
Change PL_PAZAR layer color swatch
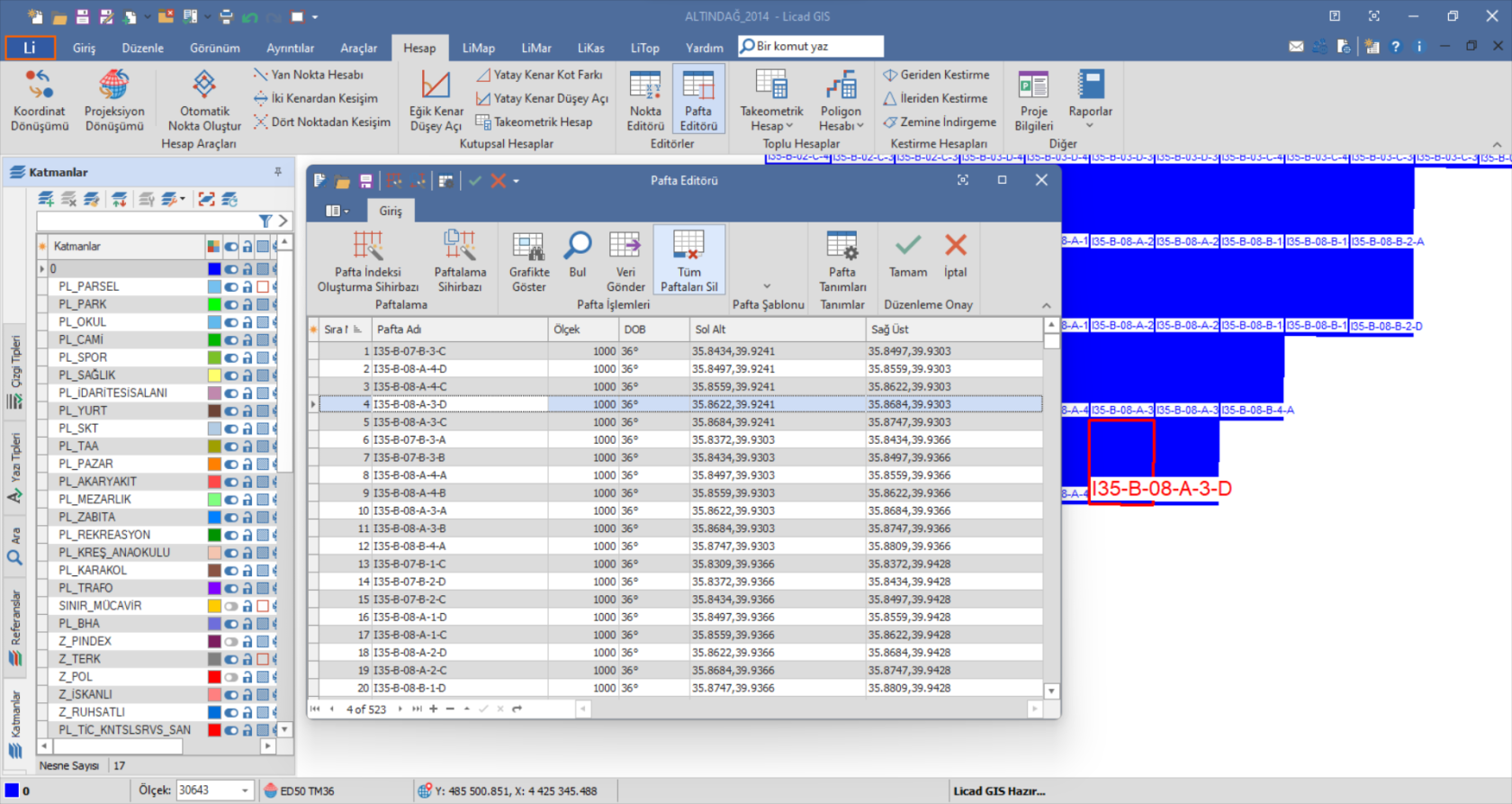click(x=214, y=464)
